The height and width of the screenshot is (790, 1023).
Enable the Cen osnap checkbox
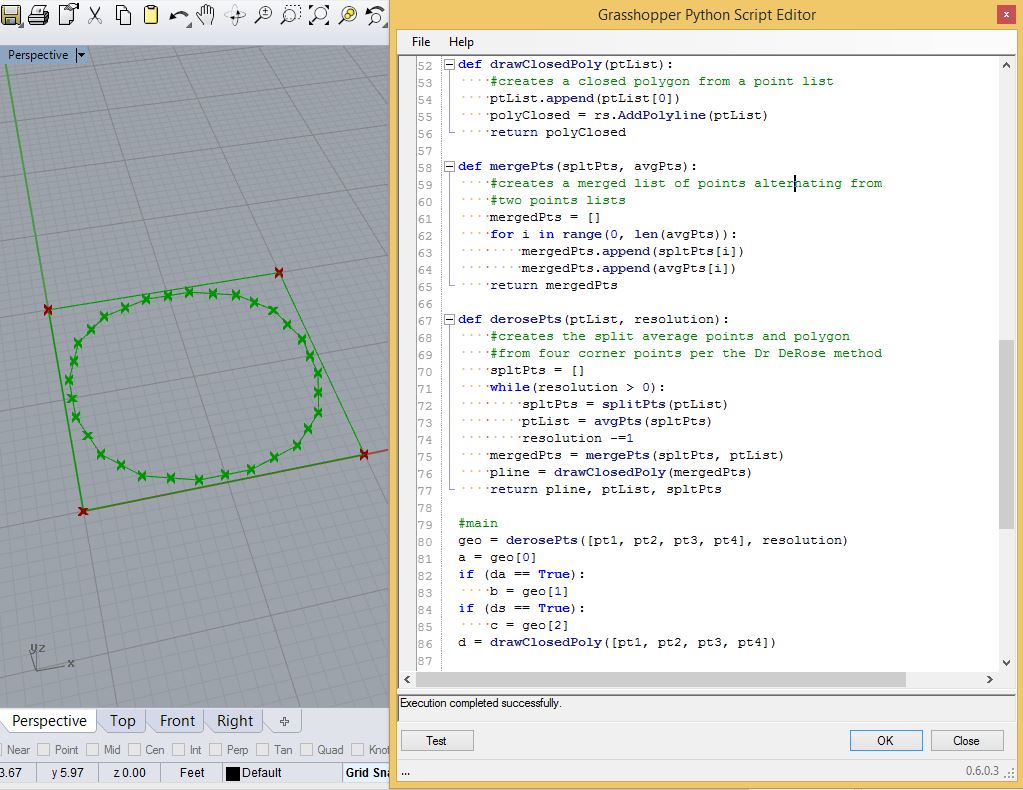[x=134, y=750]
